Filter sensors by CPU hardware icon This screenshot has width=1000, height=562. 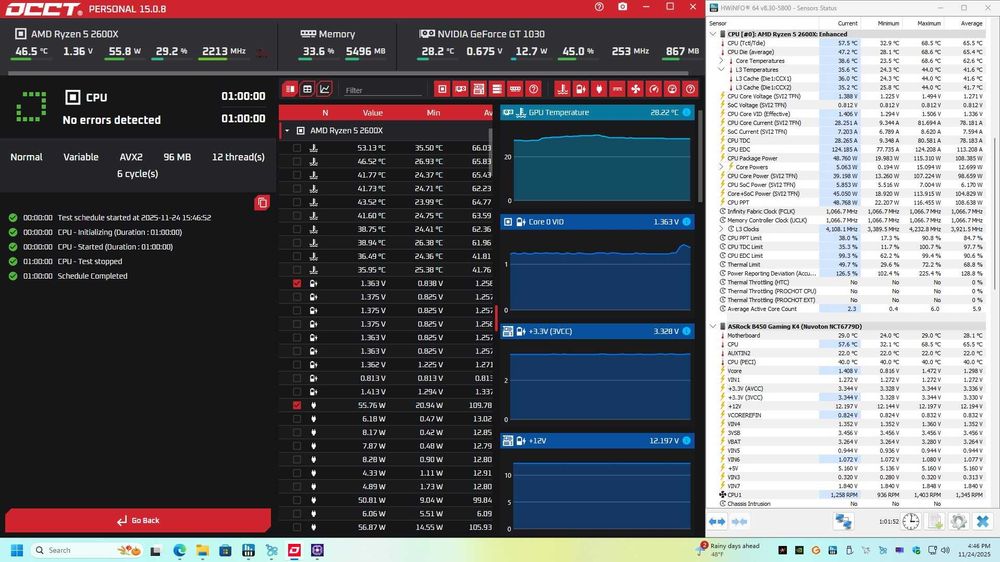pyautogui.click(x=442, y=89)
